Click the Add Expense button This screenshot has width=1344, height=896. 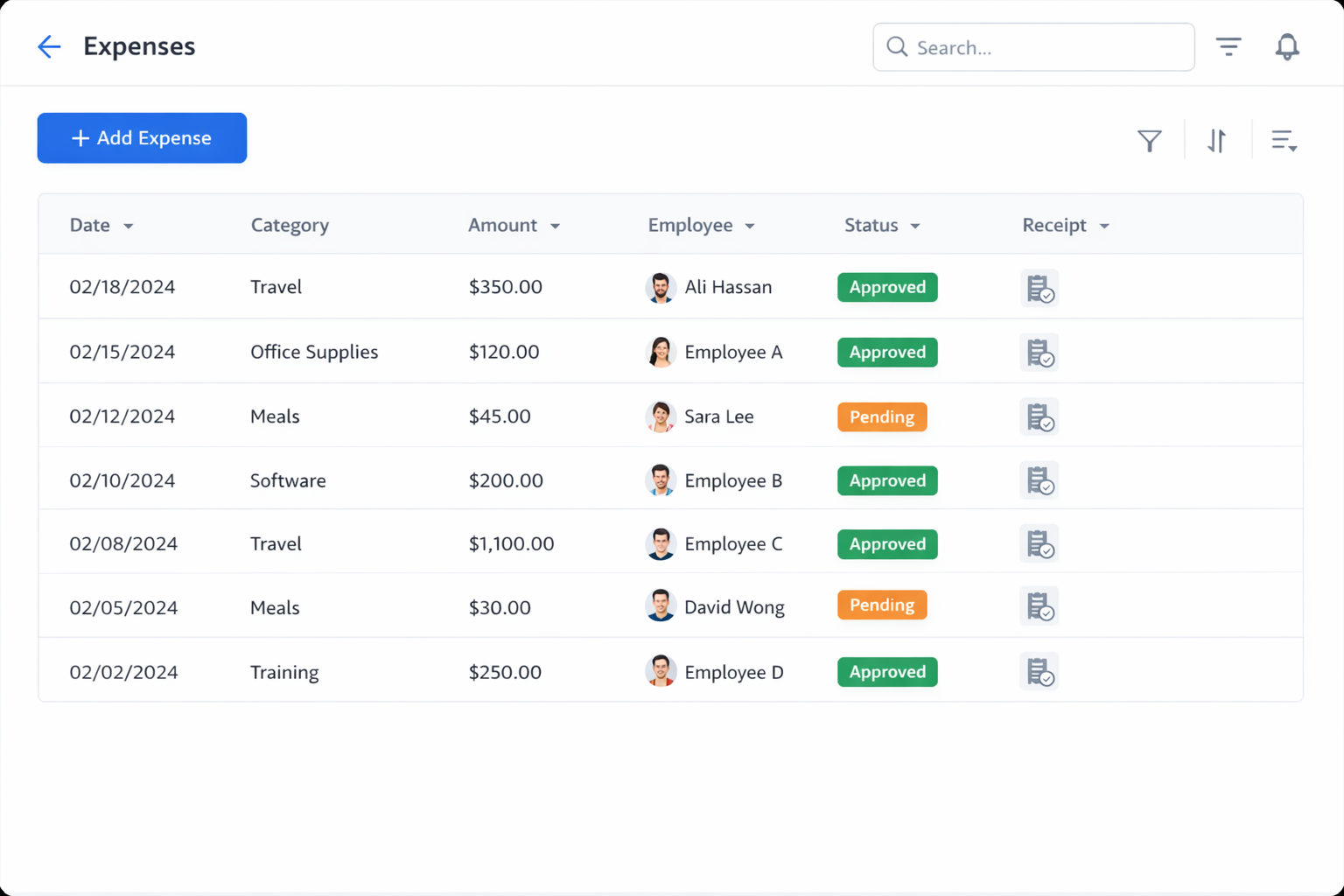point(142,137)
